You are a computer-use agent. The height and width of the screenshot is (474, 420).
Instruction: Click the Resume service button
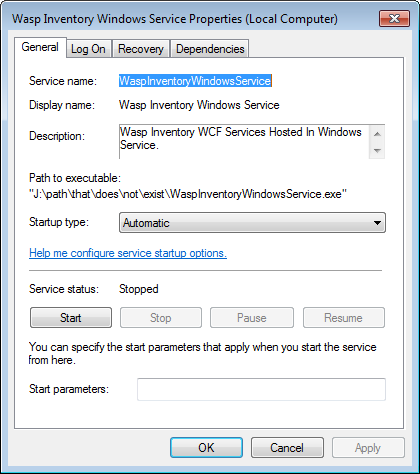tap(343, 318)
